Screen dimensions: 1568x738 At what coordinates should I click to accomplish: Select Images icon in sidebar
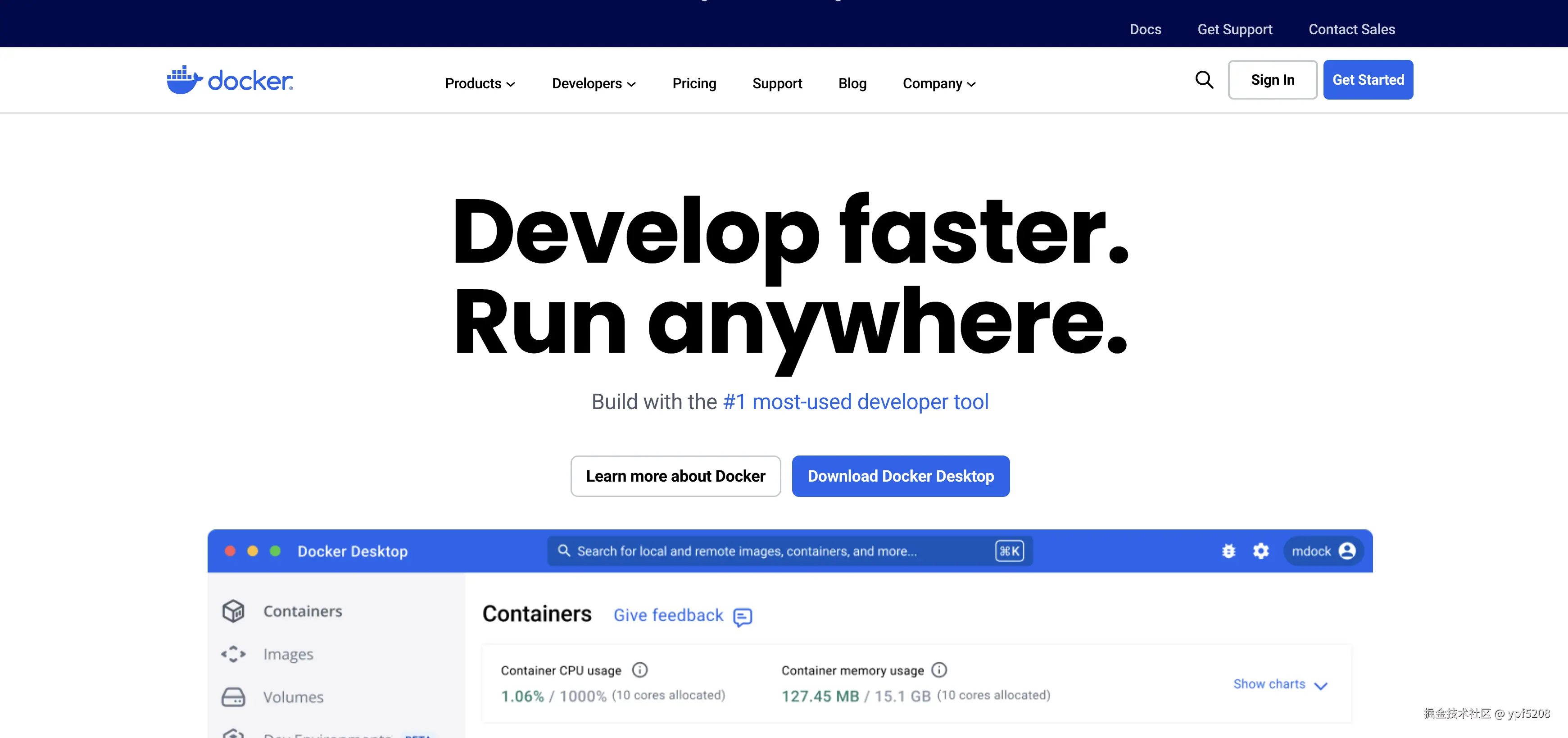click(x=233, y=654)
